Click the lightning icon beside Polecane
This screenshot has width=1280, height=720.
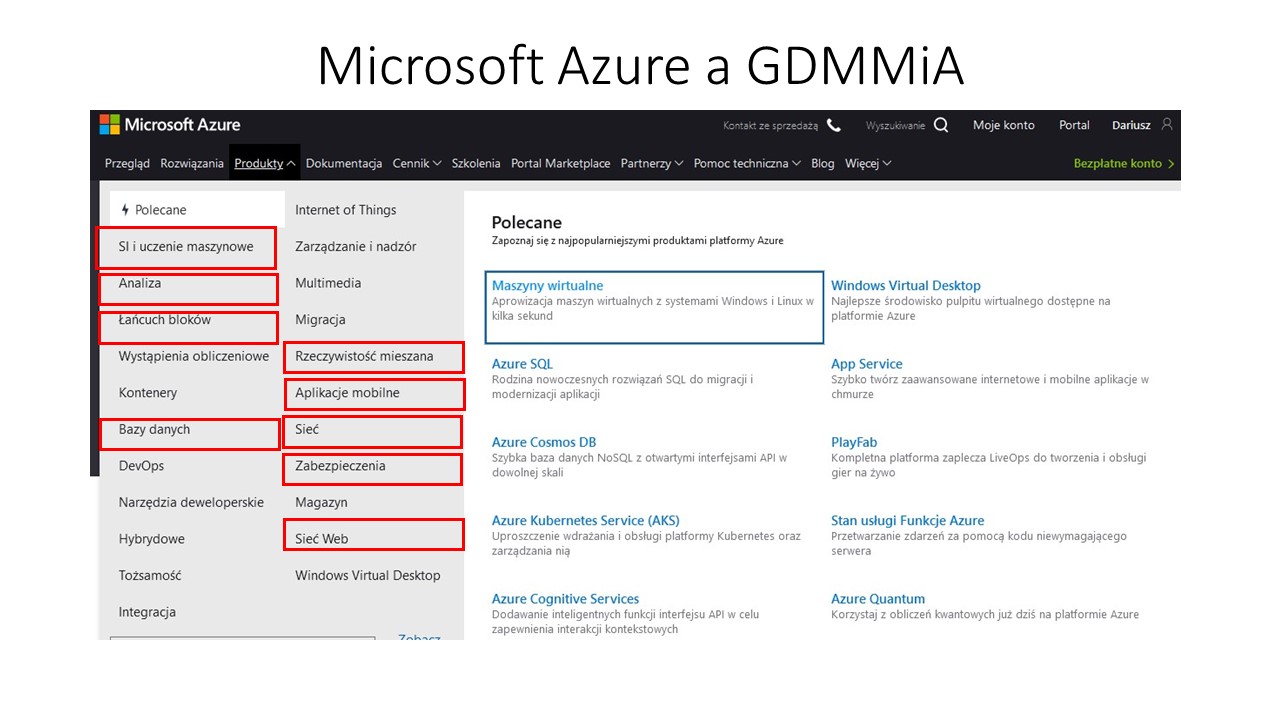point(125,210)
